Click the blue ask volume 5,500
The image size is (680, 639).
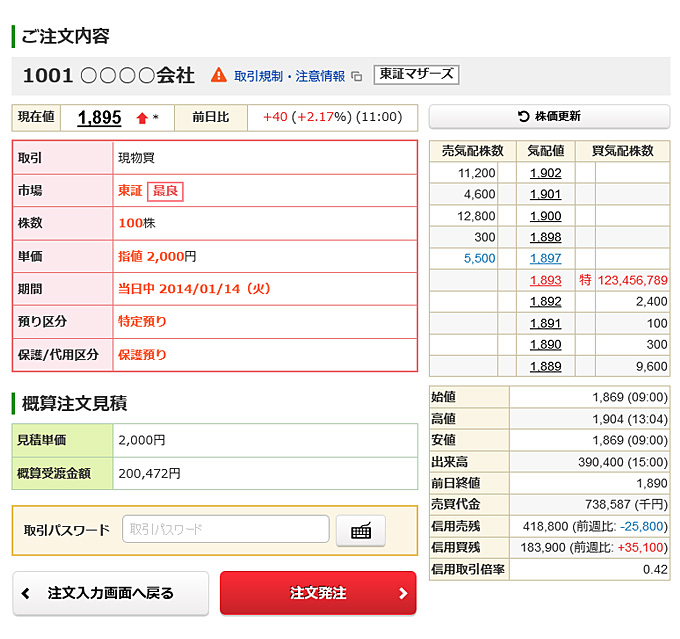coord(480,259)
